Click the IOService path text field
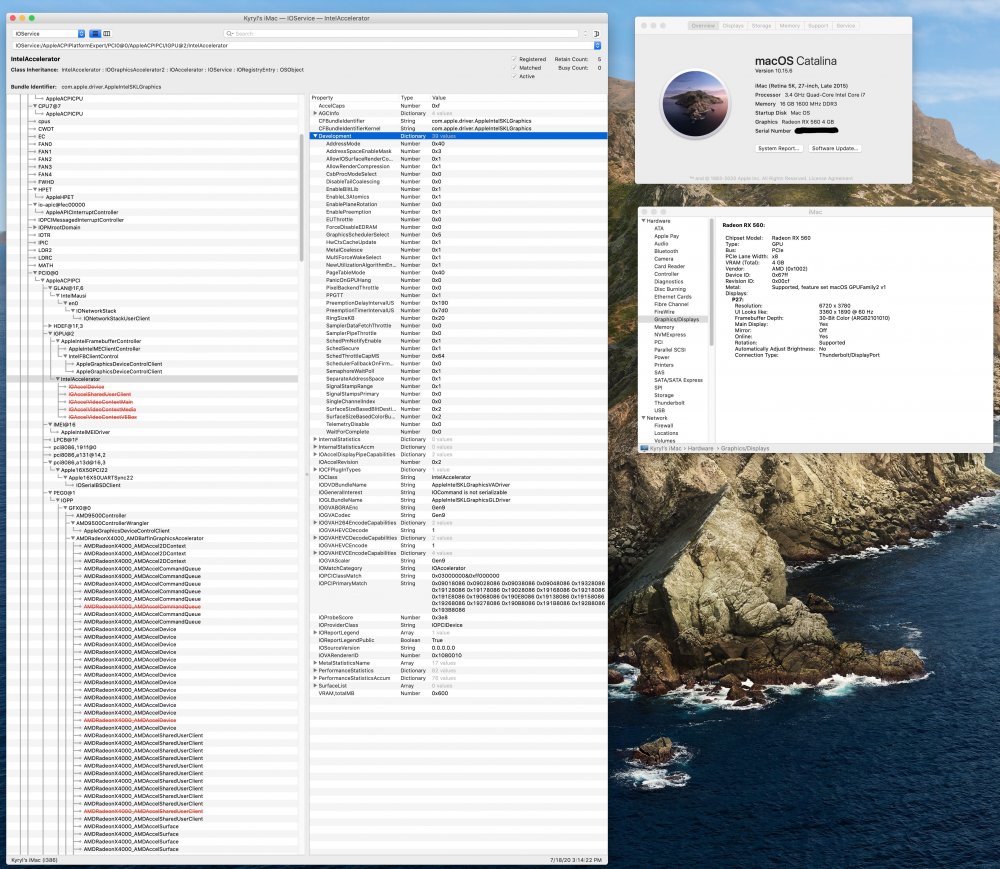Screen dimensions: 1000x869 303,45
